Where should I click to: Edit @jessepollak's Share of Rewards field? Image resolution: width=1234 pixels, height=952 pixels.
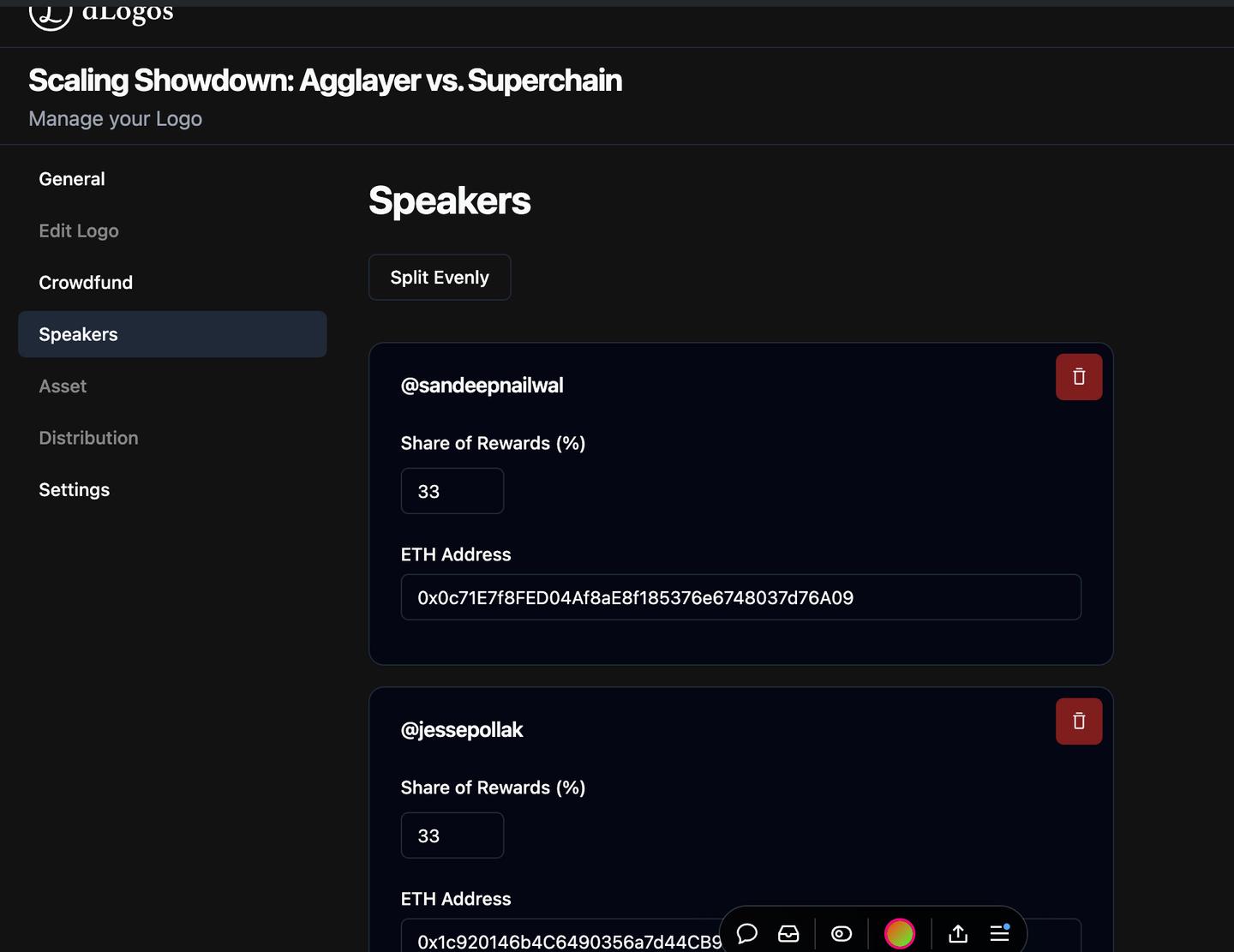pos(452,835)
